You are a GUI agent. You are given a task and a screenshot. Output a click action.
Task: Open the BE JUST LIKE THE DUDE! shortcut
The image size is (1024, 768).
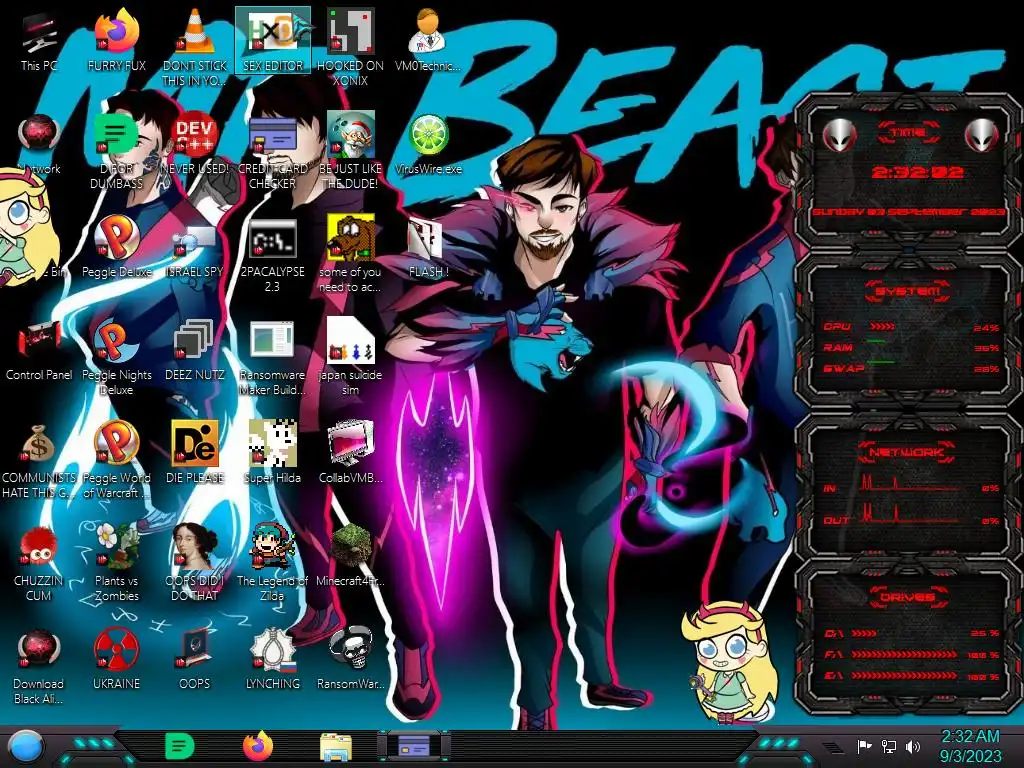pyautogui.click(x=350, y=150)
